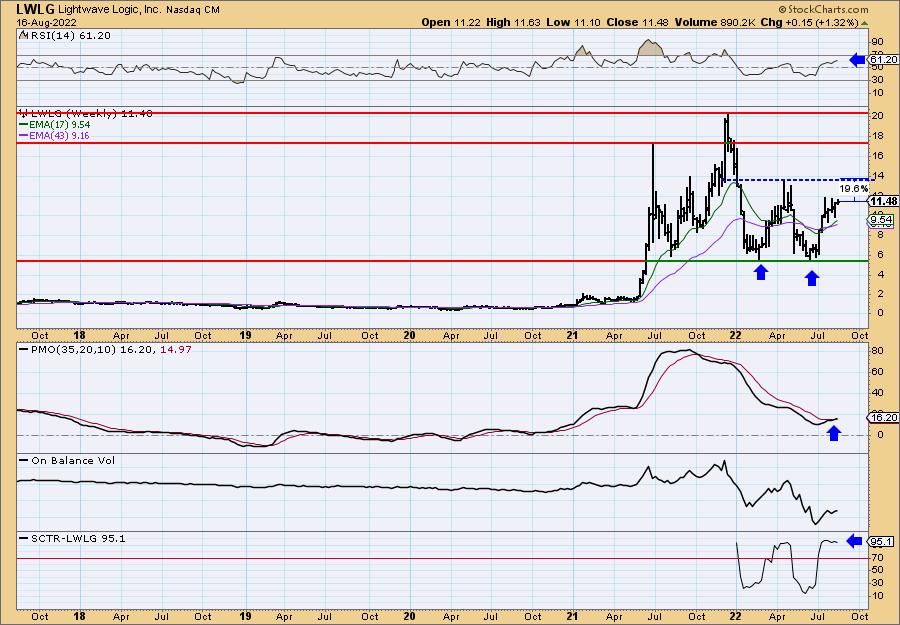This screenshot has height=625, width=900.
Task: Click the 40 level on the PMO scale
Action: click(x=878, y=393)
